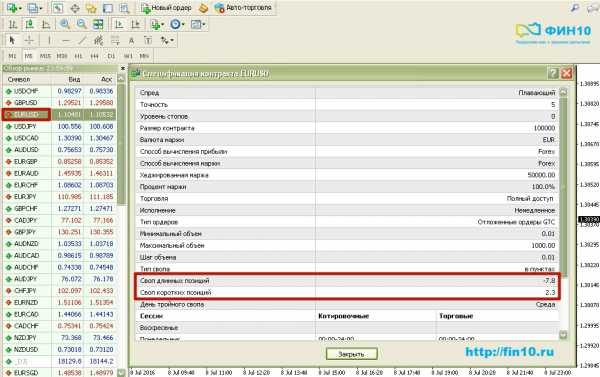This screenshot has width=600, height=377.
Task: Click the Спред row in dialog
Action: click(347, 93)
